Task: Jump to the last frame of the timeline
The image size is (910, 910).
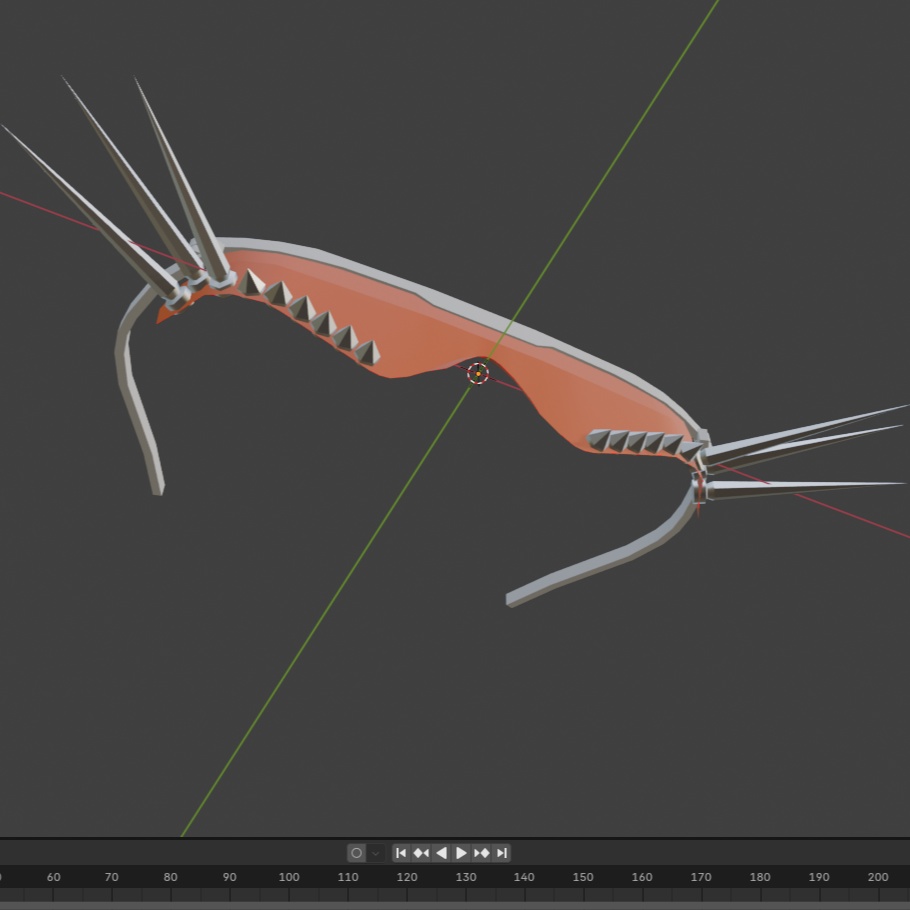Action: 501,853
